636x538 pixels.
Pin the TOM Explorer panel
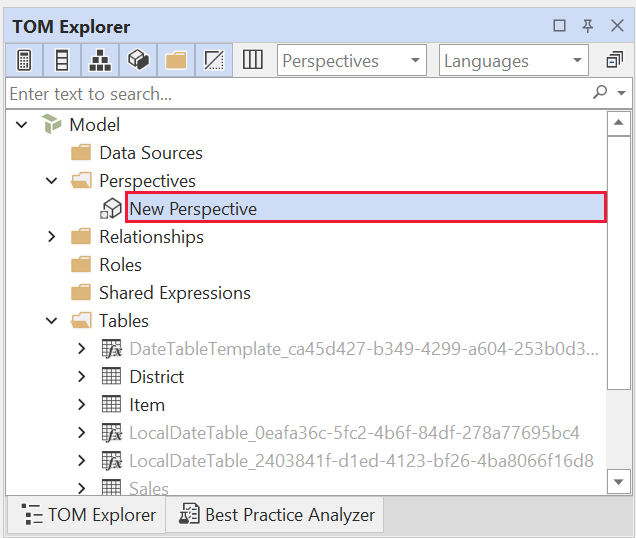[x=588, y=26]
